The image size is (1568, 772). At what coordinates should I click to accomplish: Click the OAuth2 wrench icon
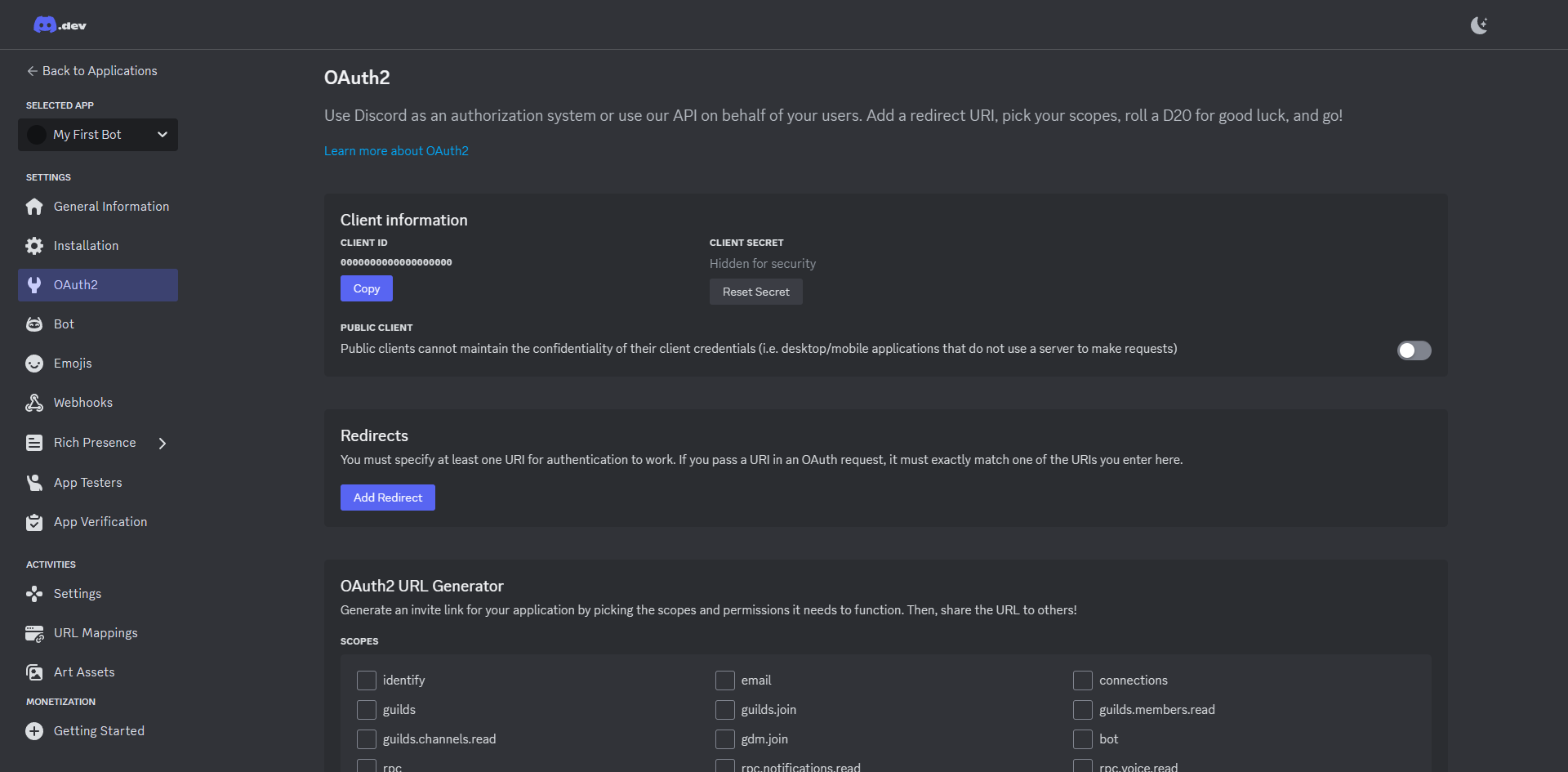[34, 285]
